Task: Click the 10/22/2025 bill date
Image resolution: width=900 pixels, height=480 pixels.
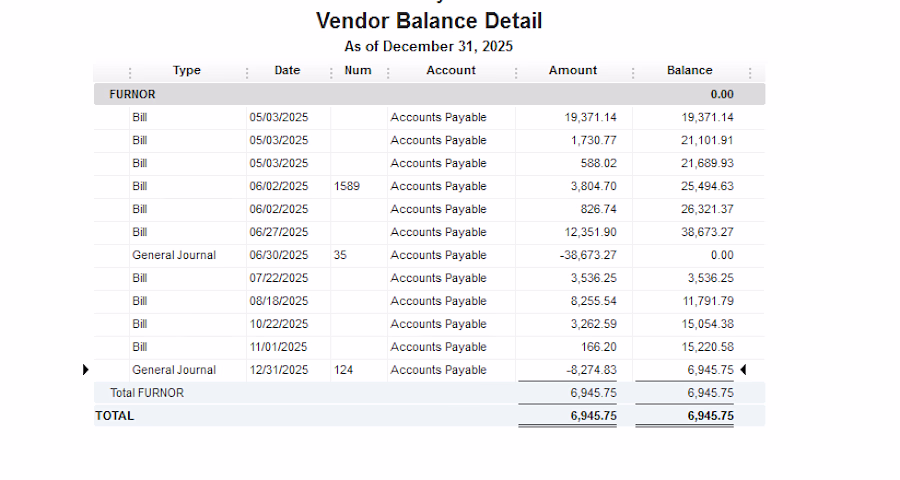Action: pyautogui.click(x=278, y=324)
